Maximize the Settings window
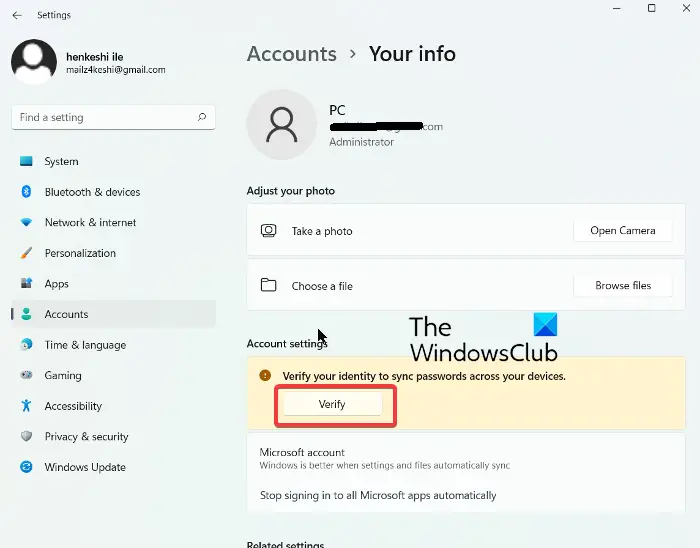The height and width of the screenshot is (548, 700). (x=652, y=8)
